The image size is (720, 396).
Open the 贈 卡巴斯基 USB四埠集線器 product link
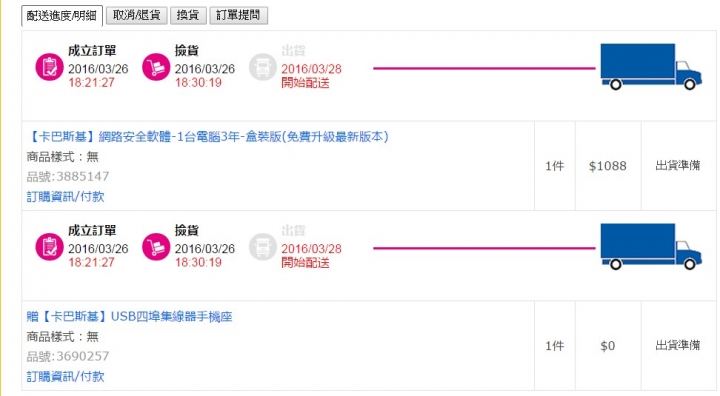(x=129, y=317)
